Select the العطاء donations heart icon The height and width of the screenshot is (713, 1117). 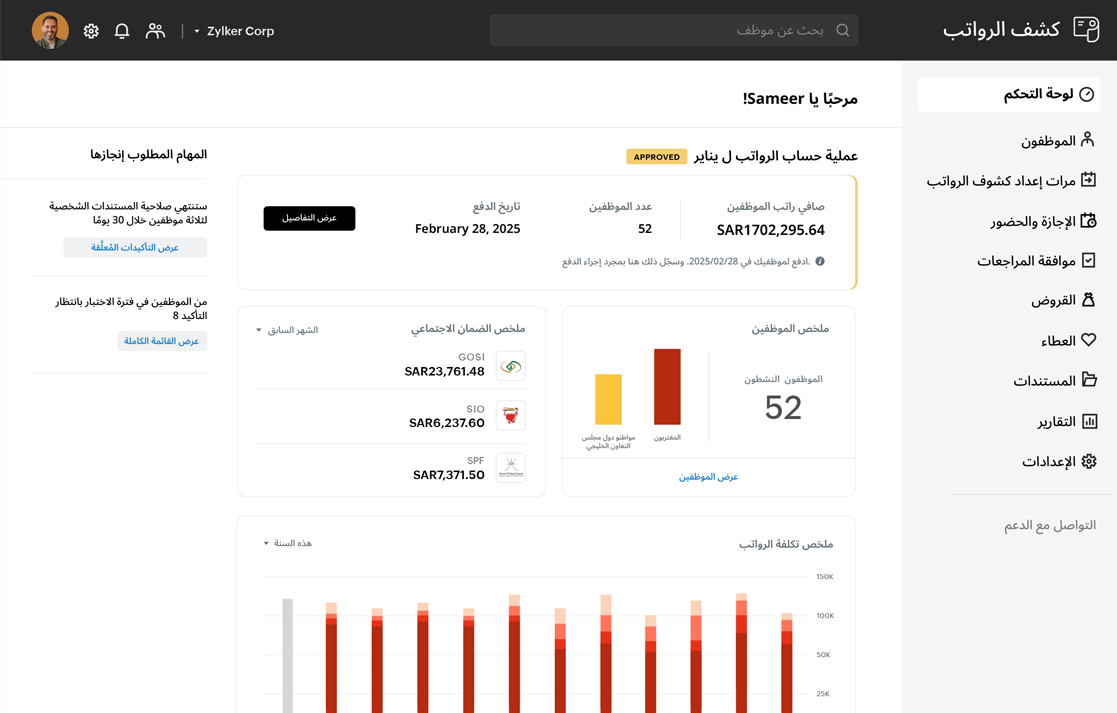point(1090,338)
